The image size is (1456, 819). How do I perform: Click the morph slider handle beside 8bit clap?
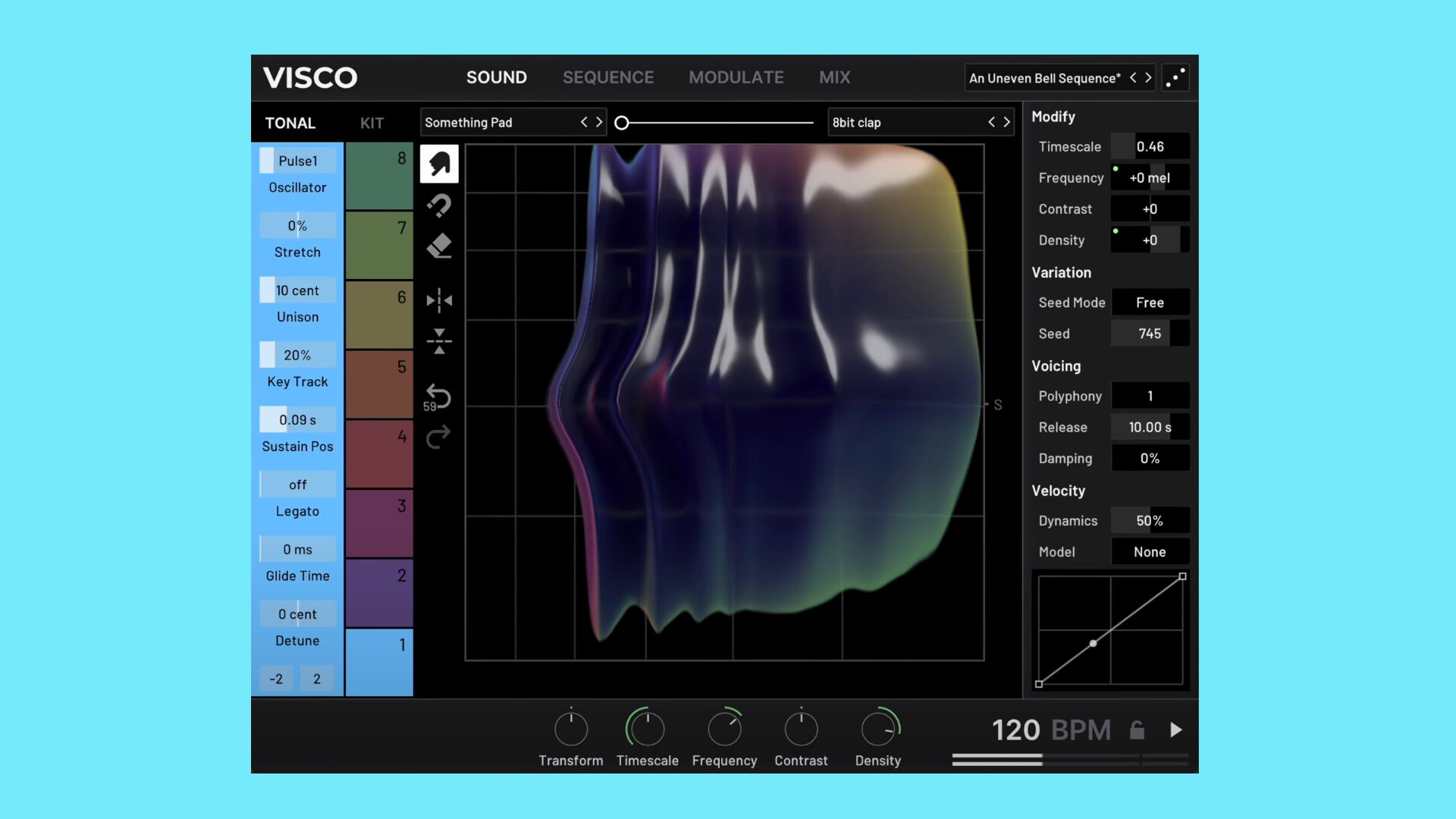pos(622,123)
